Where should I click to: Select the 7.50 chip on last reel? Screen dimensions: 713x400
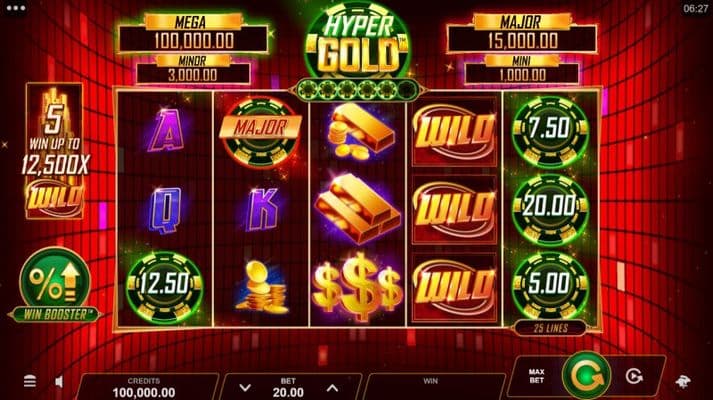coord(550,129)
